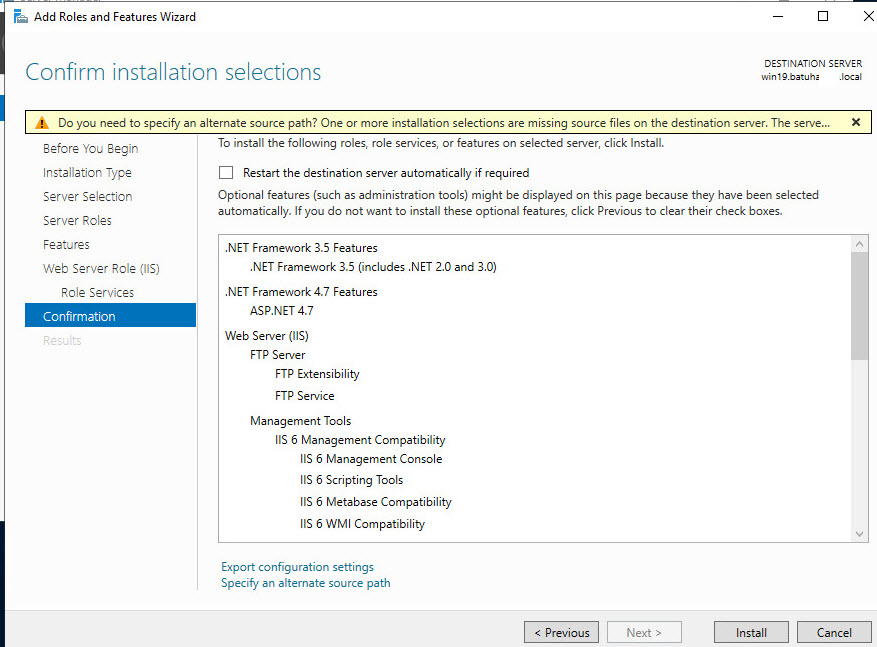Dismiss the alternate source path warning
The image size is (877, 647).
pos(855,122)
